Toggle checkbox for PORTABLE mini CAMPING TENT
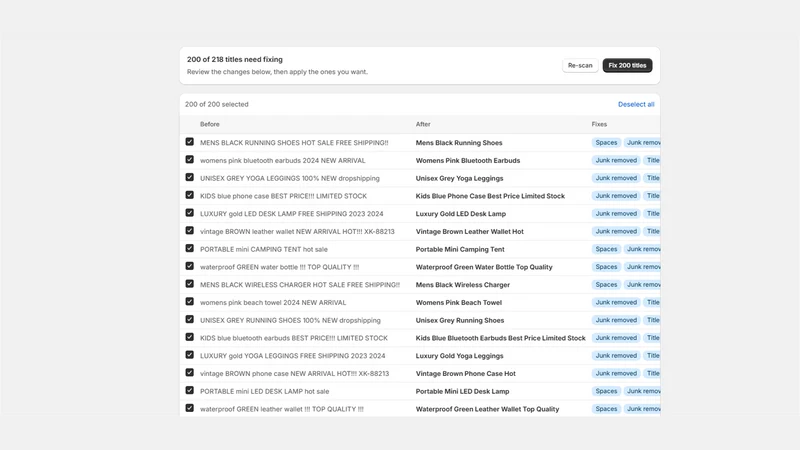The image size is (800, 450). [190, 248]
